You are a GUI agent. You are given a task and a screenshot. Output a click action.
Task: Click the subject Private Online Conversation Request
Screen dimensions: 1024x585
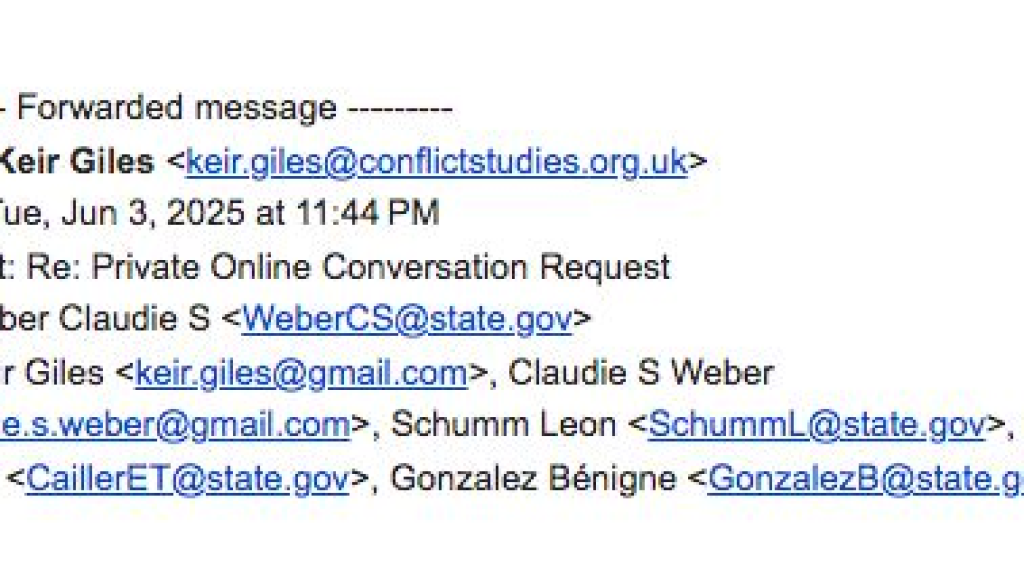coord(369,267)
